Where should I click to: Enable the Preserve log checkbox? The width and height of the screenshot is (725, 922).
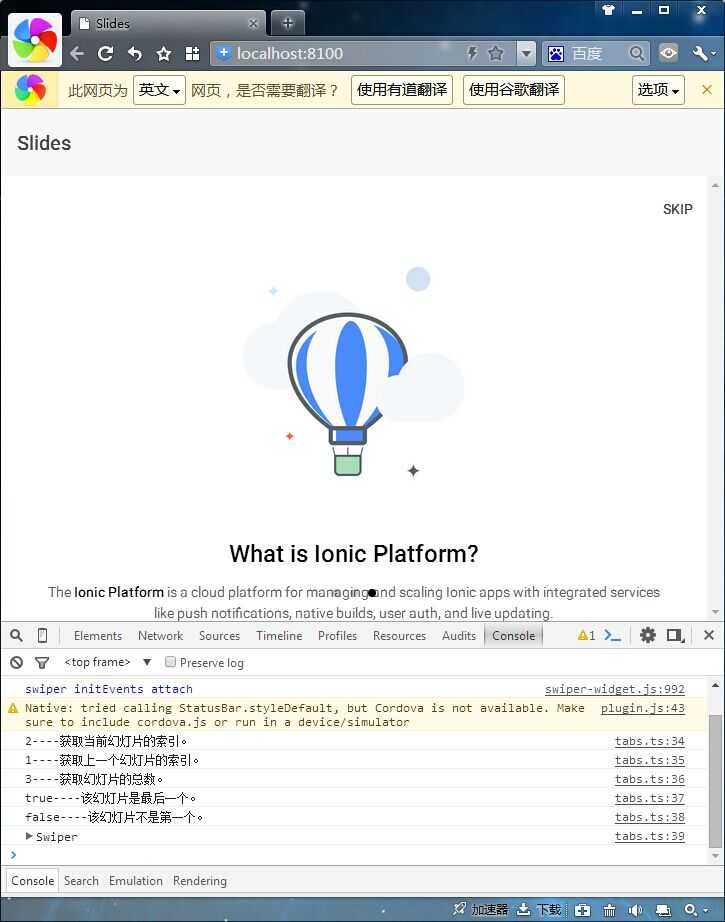click(x=171, y=662)
